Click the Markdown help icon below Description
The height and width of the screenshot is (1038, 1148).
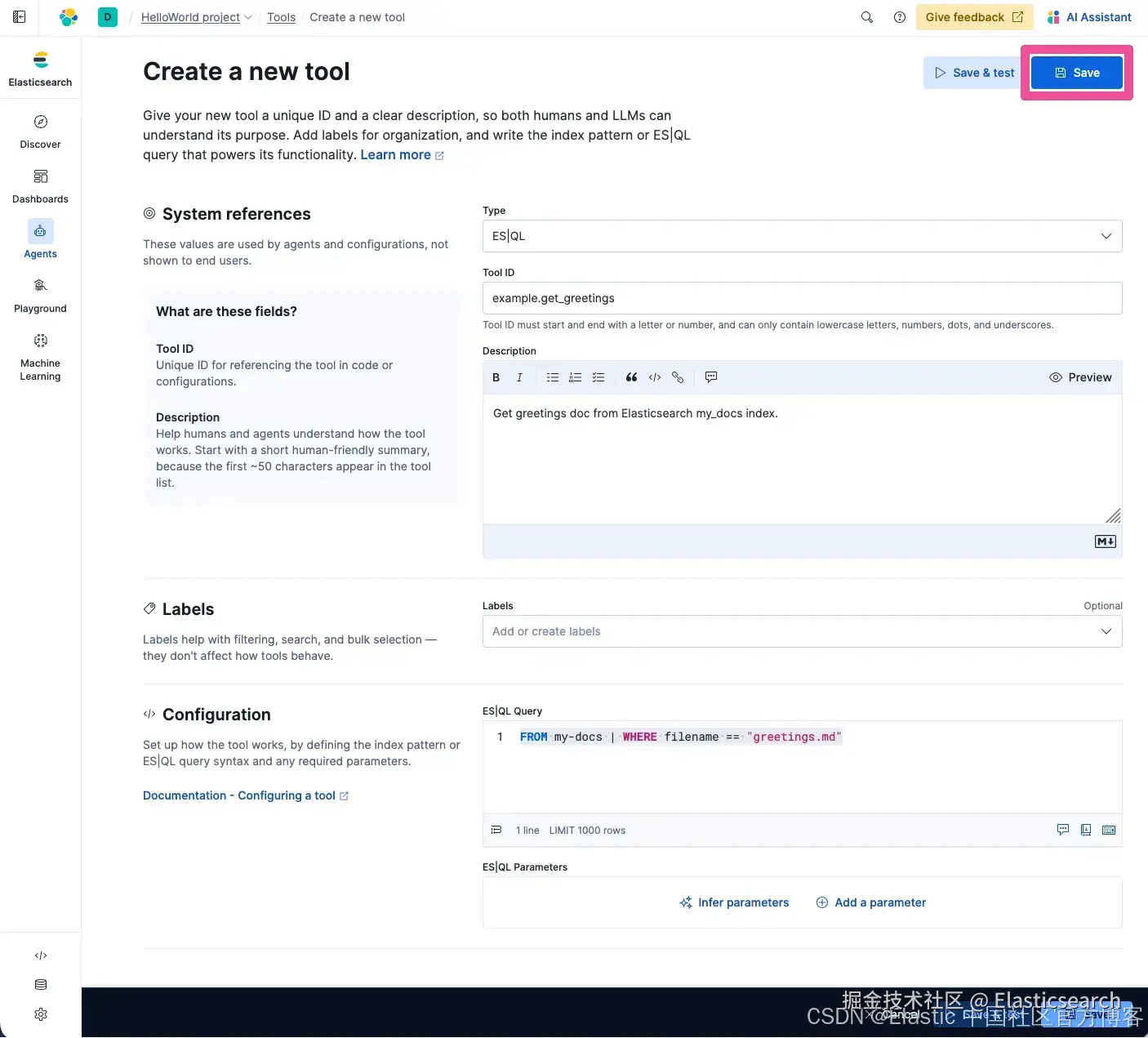point(1106,541)
